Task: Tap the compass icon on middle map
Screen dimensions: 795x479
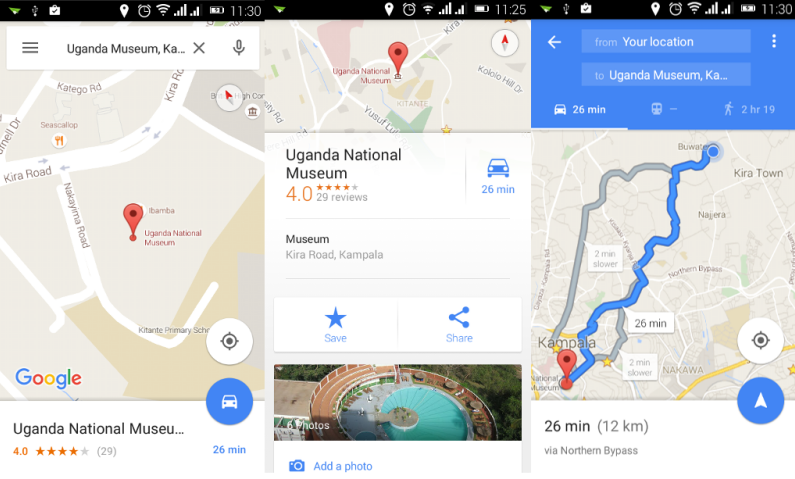Action: [x=504, y=43]
